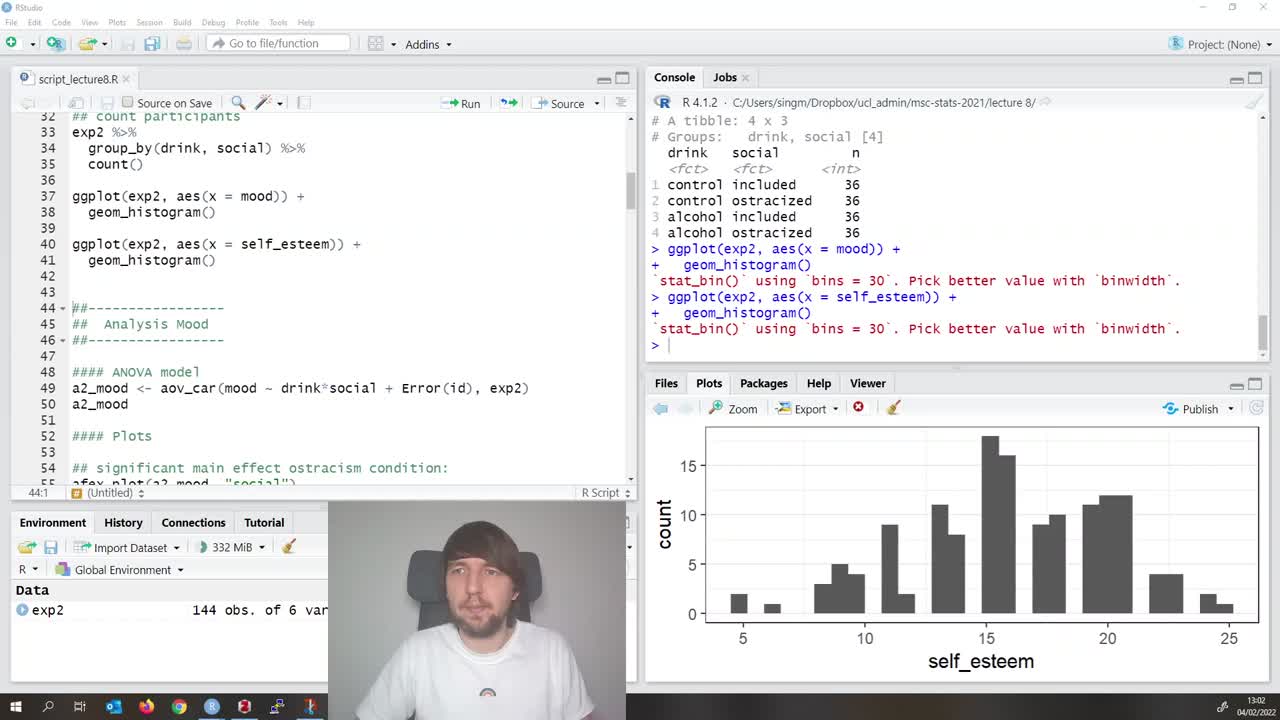Image resolution: width=1280 pixels, height=720 pixels.
Task: Publish the plot using Publish icon
Action: coord(1195,408)
